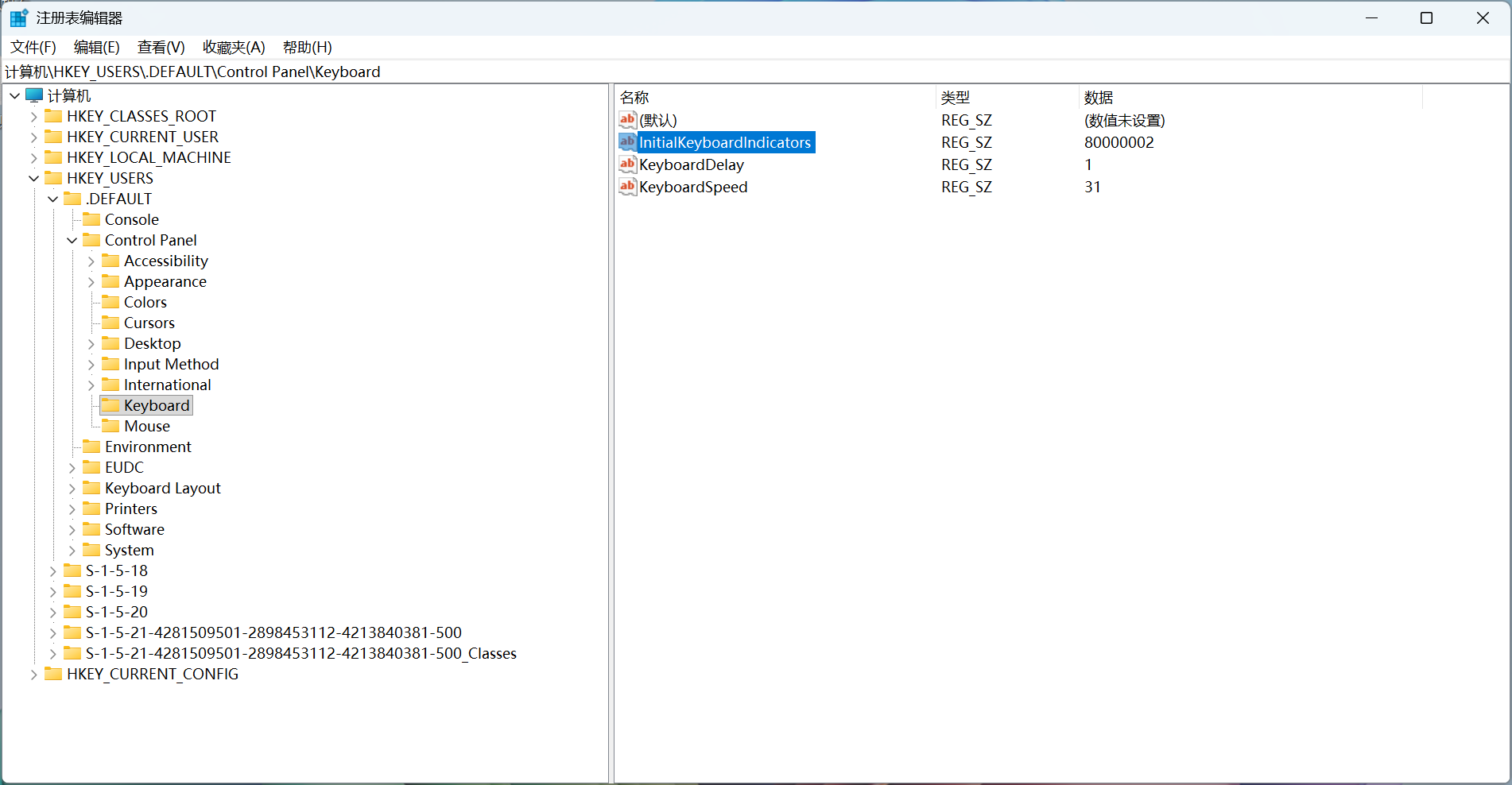Click the Registry Editor title bar icon
1512x785 pixels.
19,17
